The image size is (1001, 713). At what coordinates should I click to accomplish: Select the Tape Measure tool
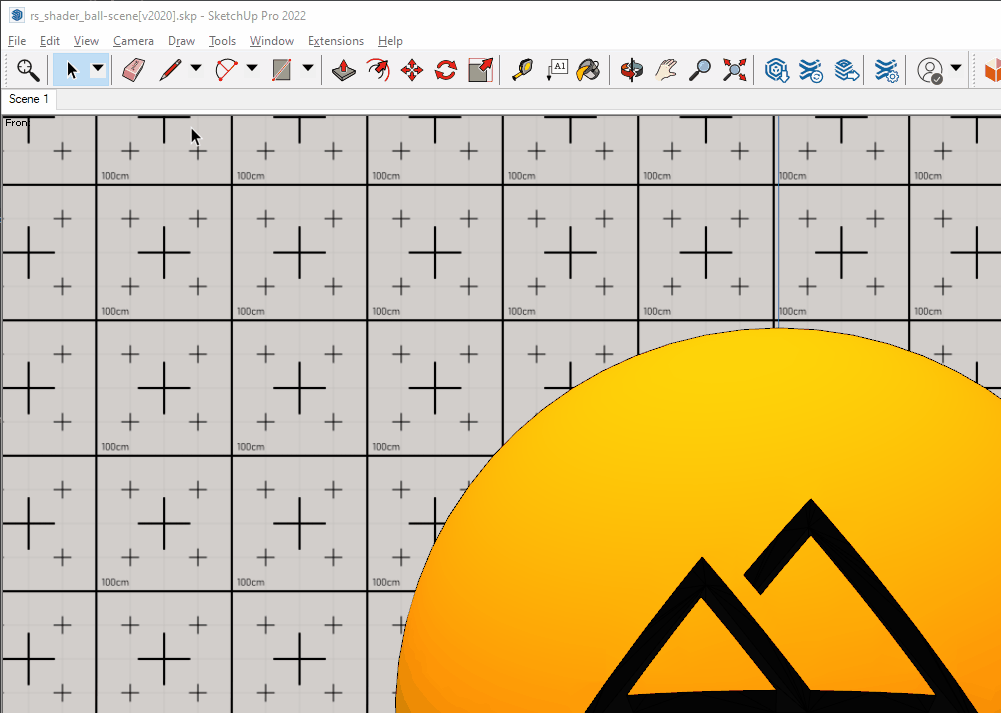[522, 70]
